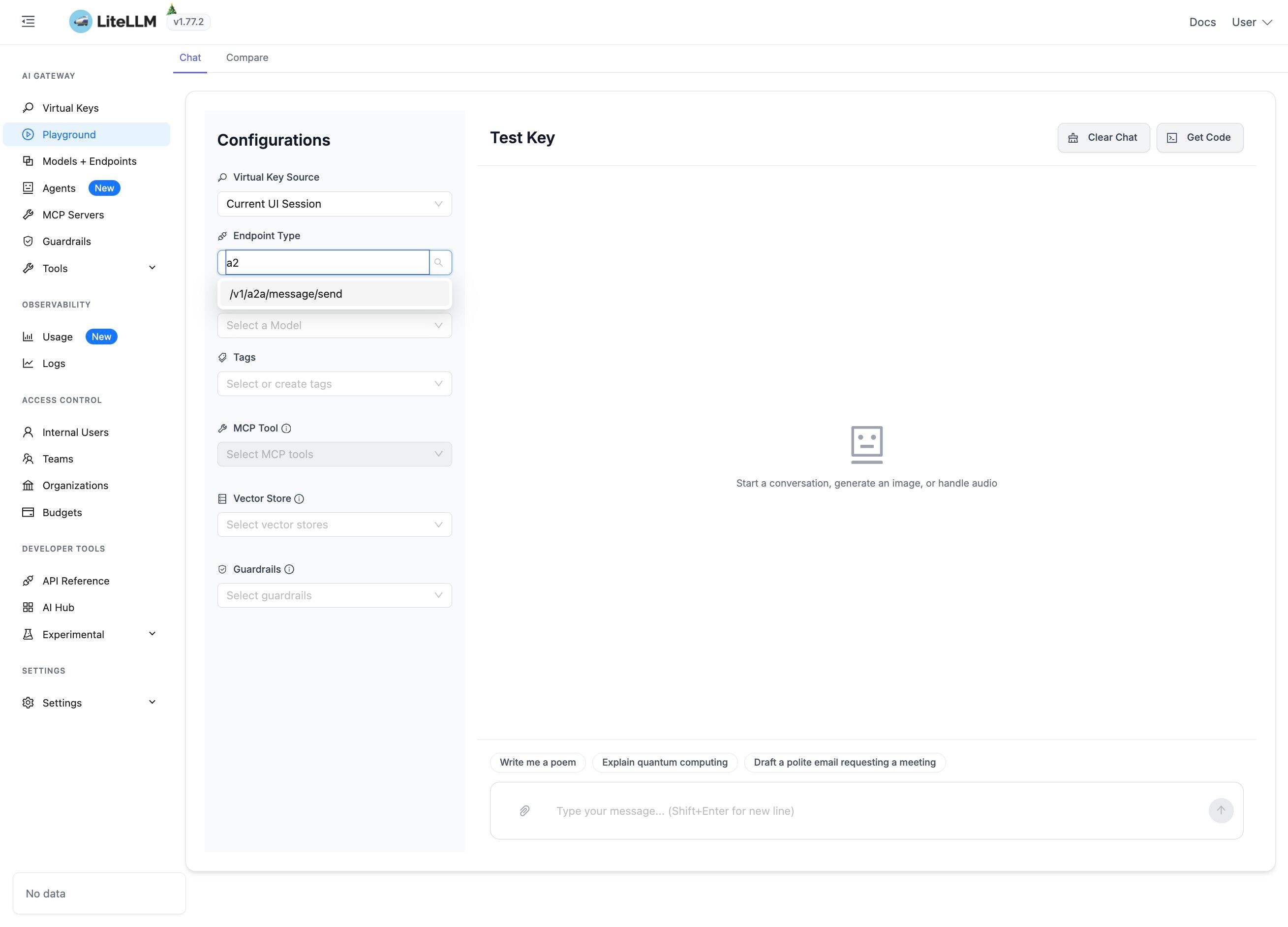Open the API Reference page
Viewport: 1288px width, 927px height.
[76, 580]
